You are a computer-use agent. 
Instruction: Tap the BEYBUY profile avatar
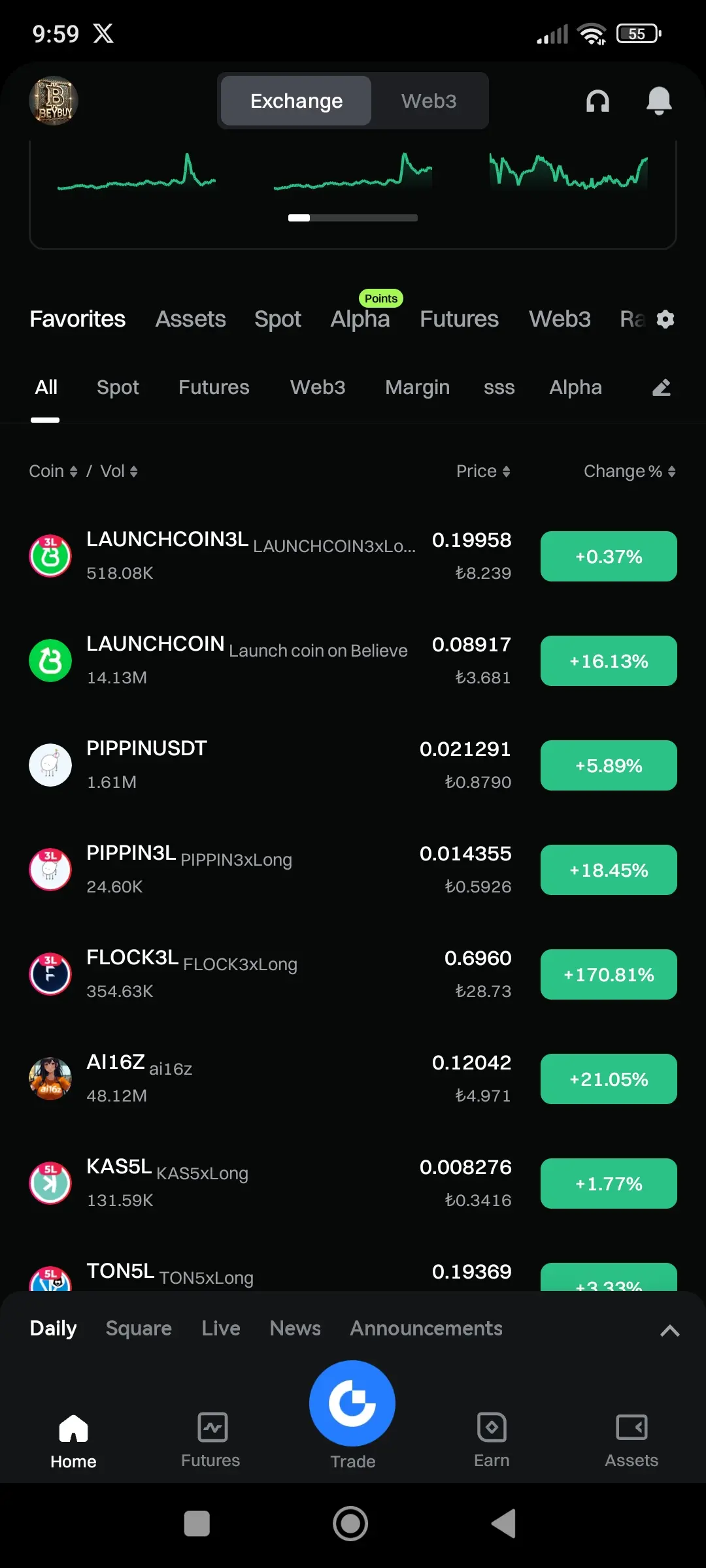click(54, 101)
